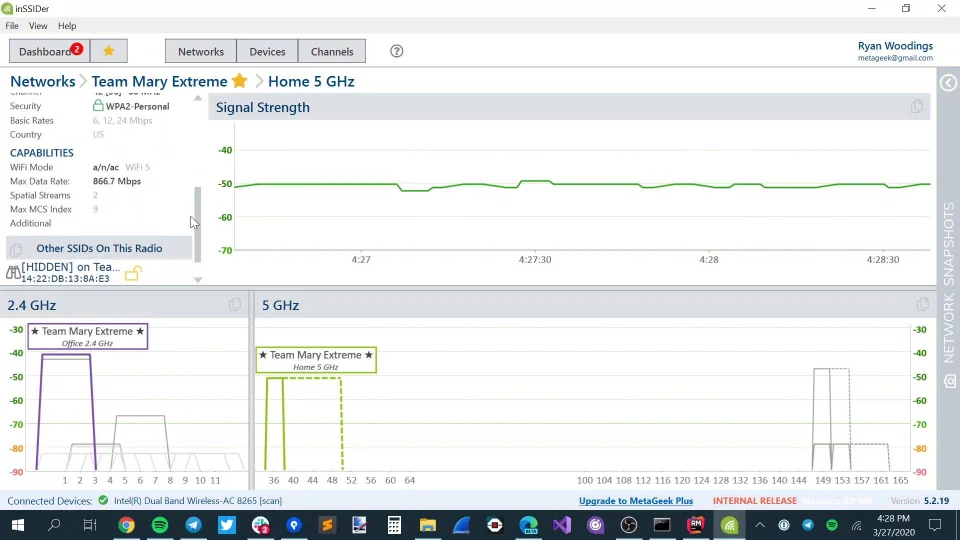The width and height of the screenshot is (960, 540).
Task: Switch to the Networks tab
Action: click(201, 51)
